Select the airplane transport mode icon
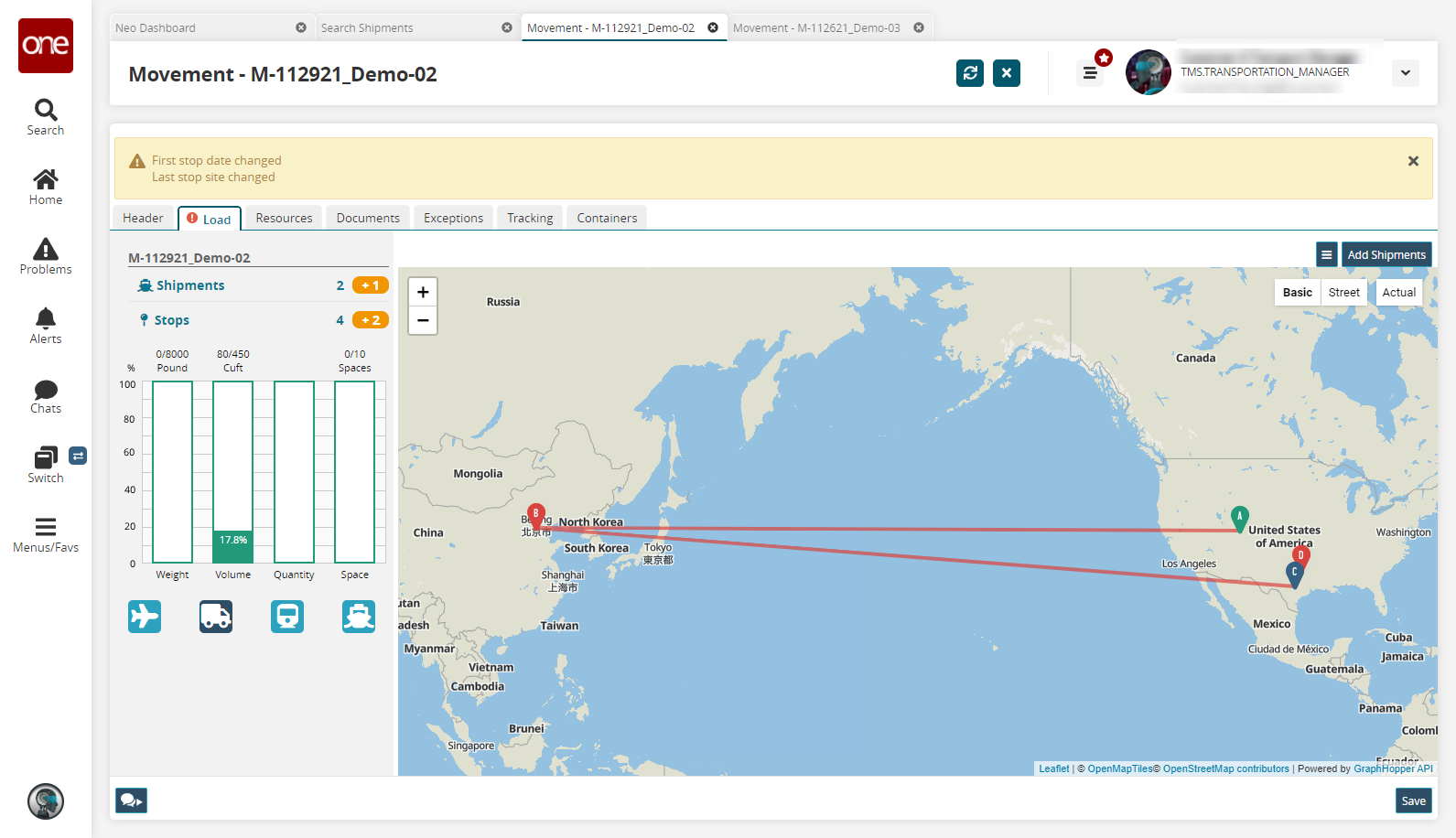 click(145, 617)
